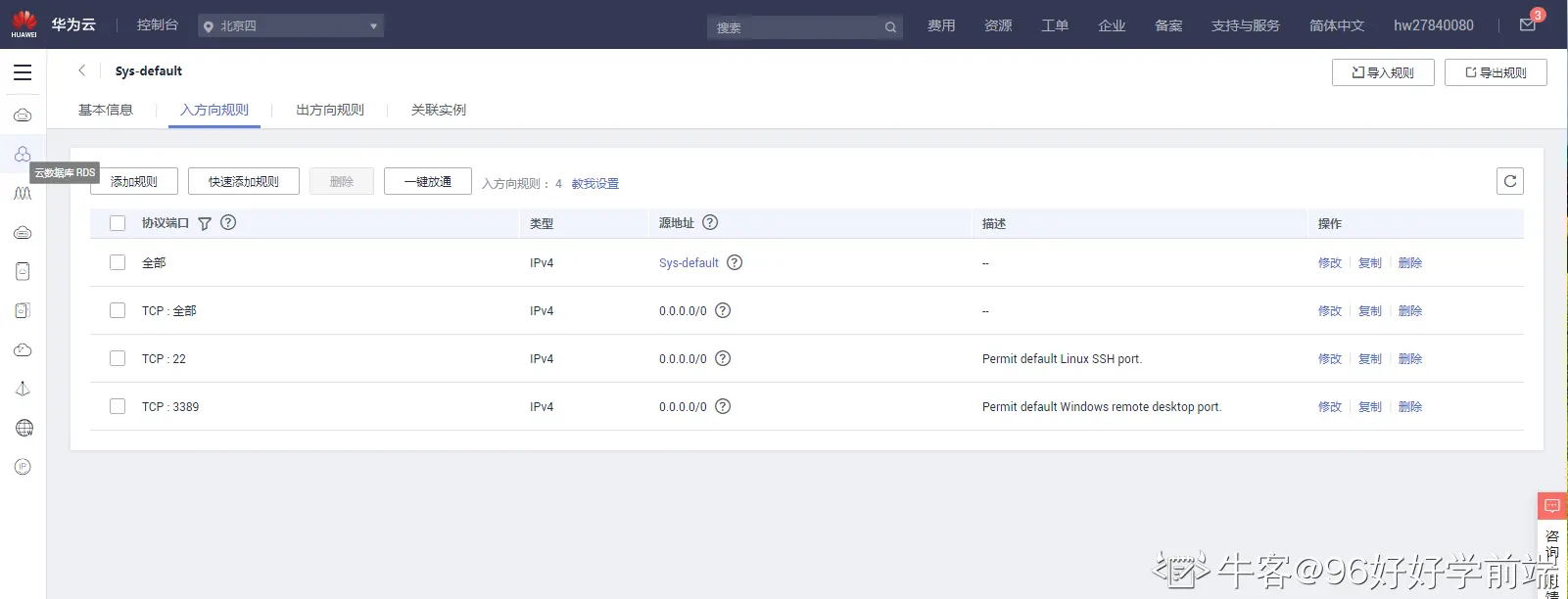
Task: Switch to 出方向规则 tab
Action: [x=330, y=110]
